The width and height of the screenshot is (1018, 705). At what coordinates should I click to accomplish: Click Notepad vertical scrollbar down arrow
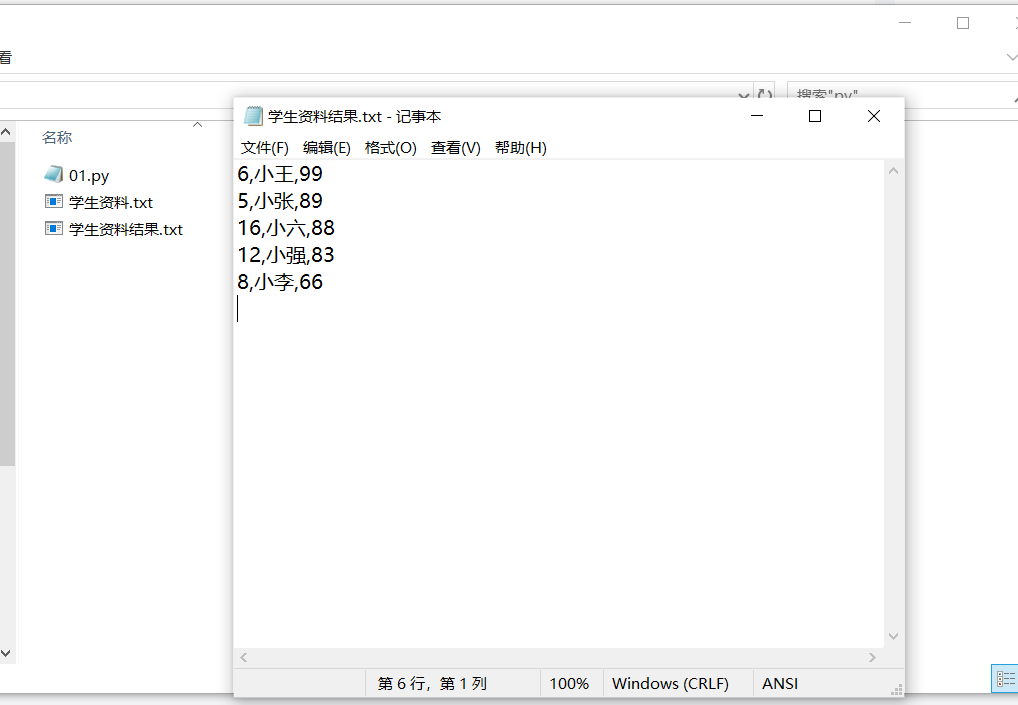point(893,636)
